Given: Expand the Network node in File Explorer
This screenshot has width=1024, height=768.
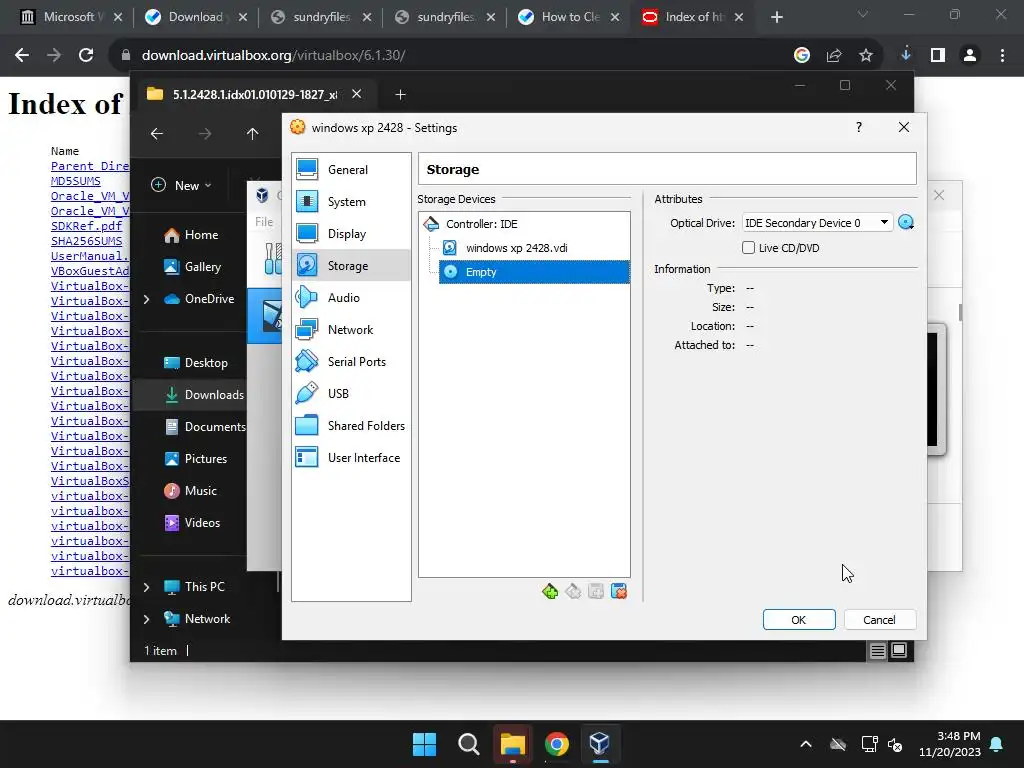Looking at the screenshot, I should coord(146,619).
